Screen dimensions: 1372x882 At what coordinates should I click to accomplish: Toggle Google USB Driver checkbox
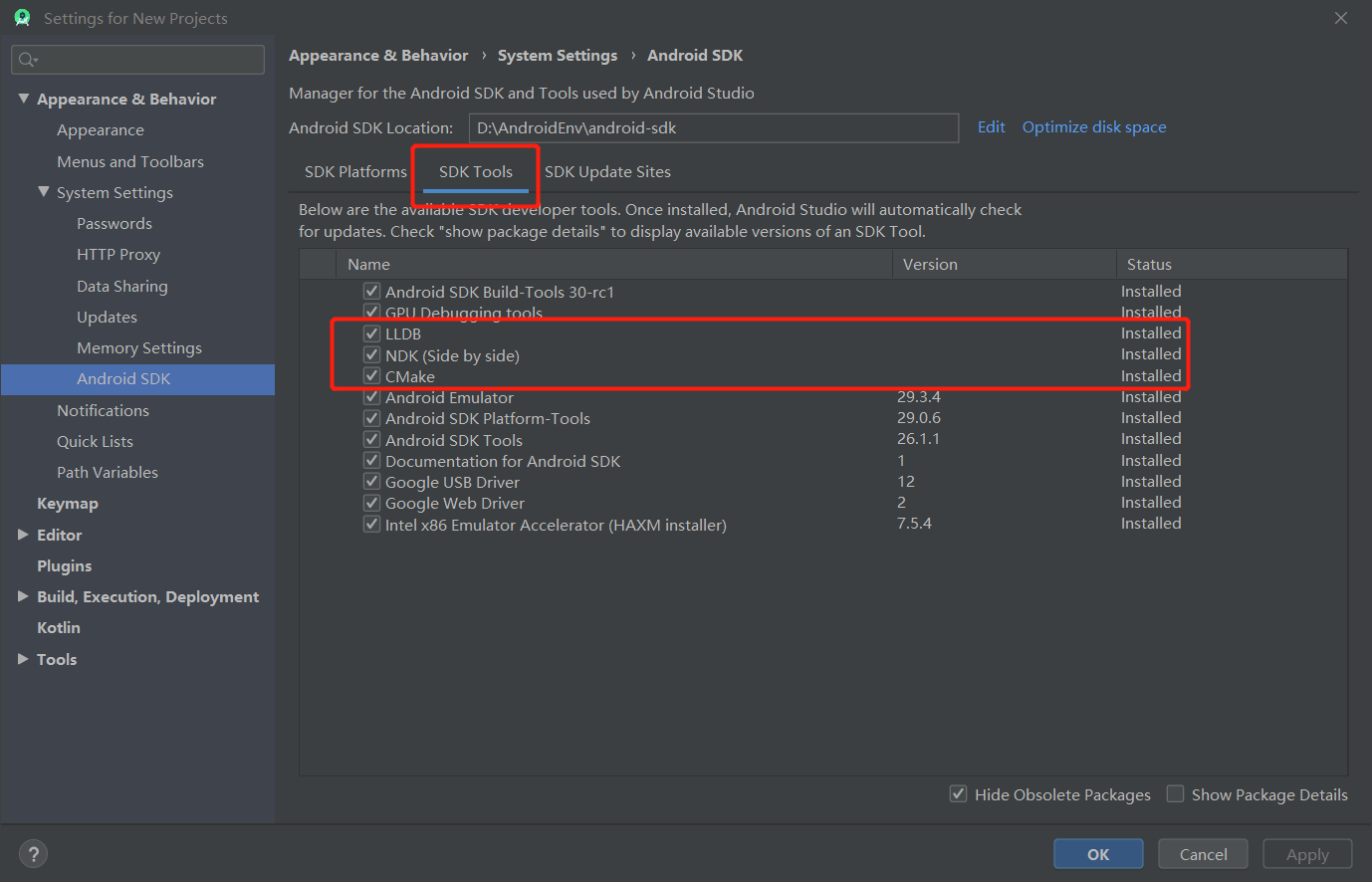click(x=371, y=482)
